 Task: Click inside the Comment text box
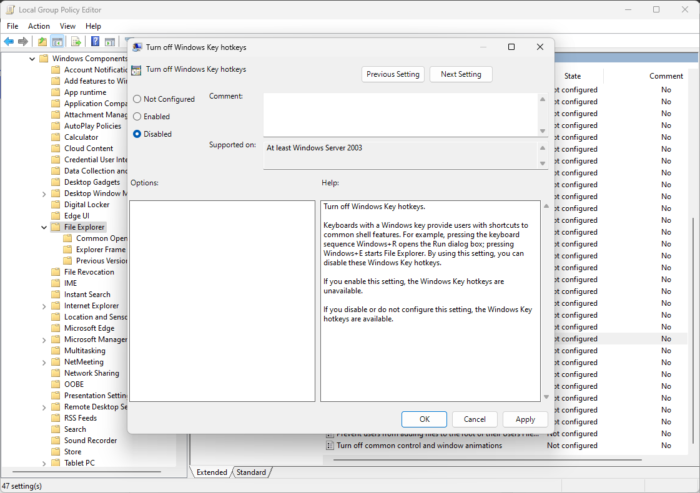coord(400,114)
